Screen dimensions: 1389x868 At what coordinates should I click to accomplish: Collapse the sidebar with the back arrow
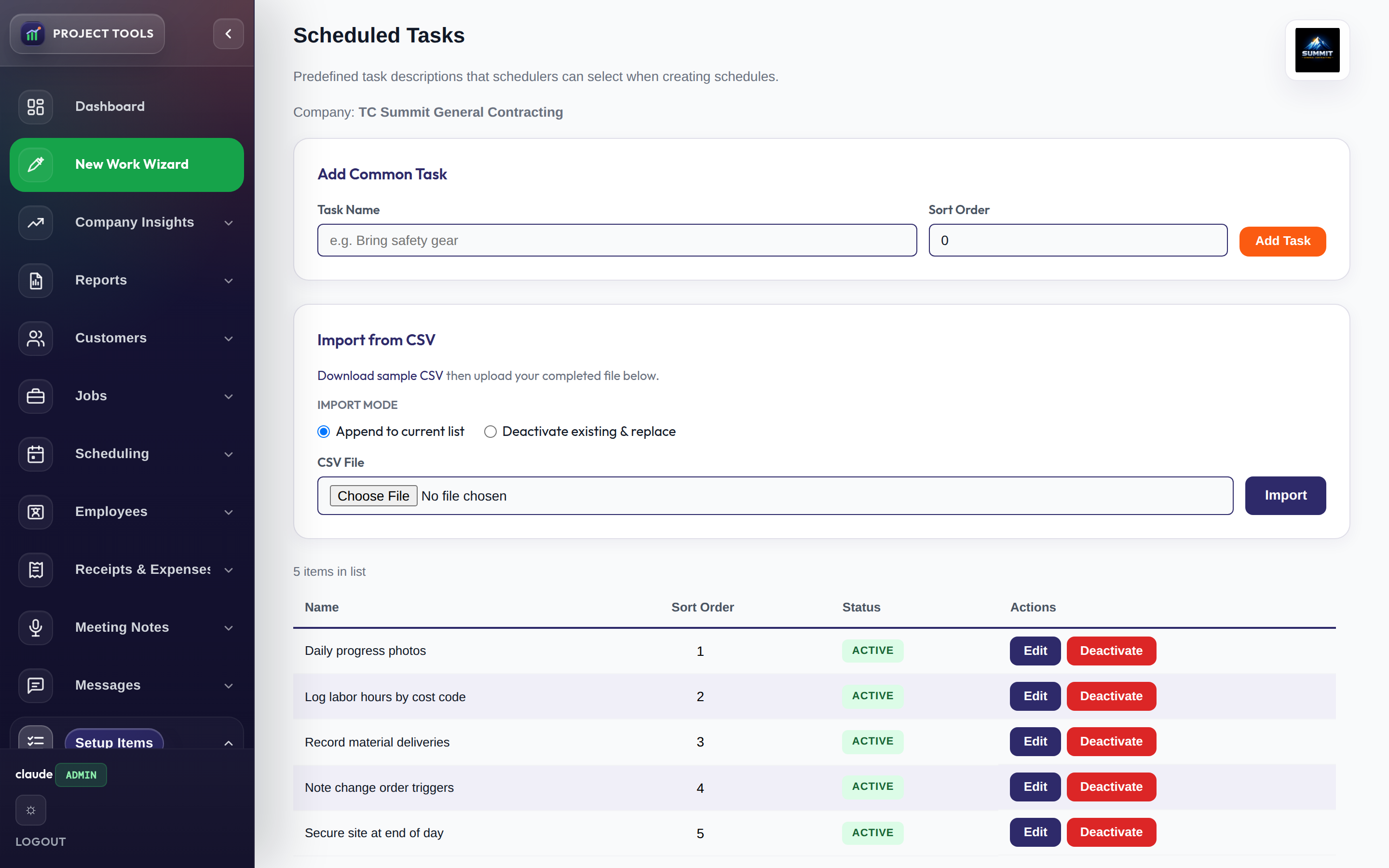pos(229,34)
